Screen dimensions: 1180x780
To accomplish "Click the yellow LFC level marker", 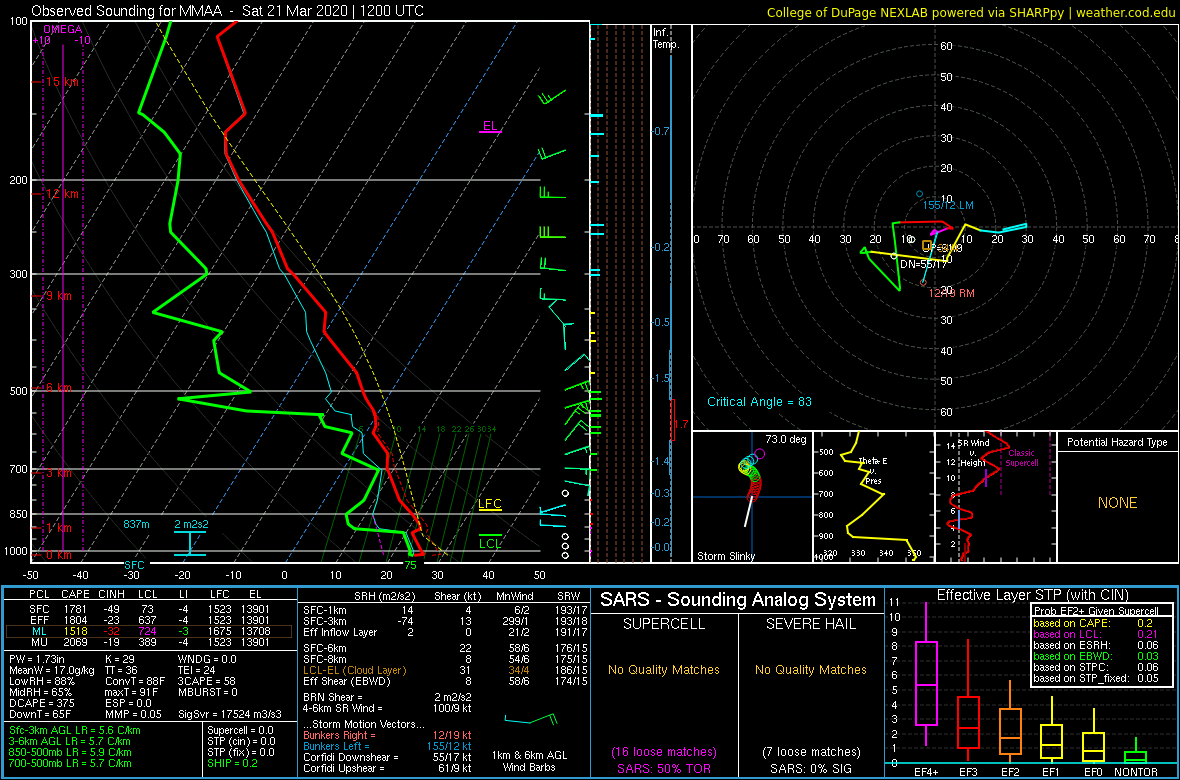I will [490, 504].
